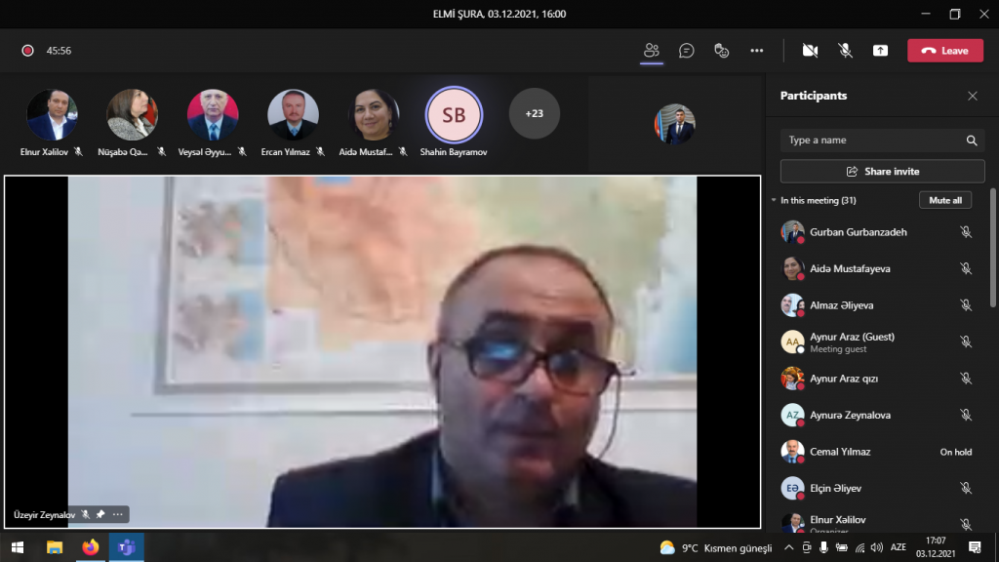Open the meeting chat icon
This screenshot has height=562, width=1000.
[686, 50]
